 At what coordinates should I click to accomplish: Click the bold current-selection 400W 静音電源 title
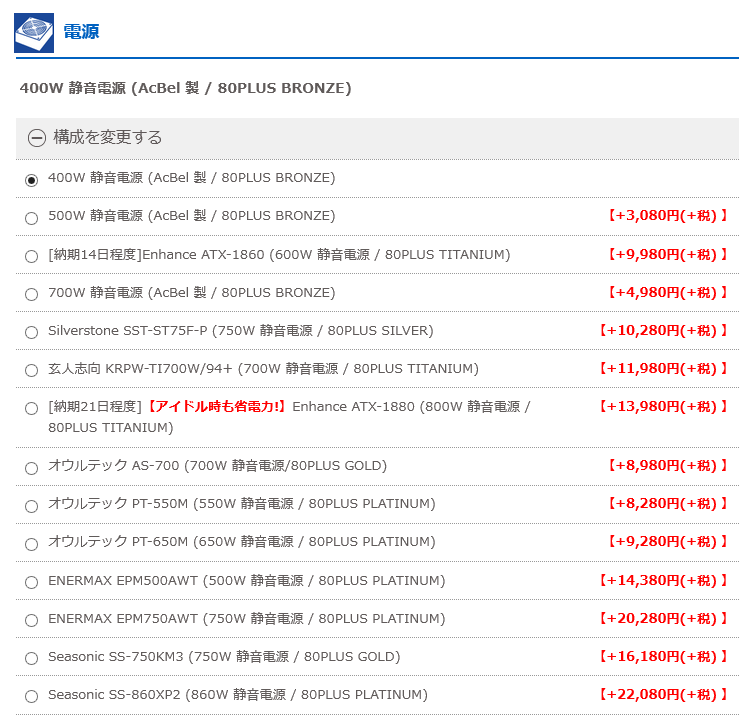186,88
